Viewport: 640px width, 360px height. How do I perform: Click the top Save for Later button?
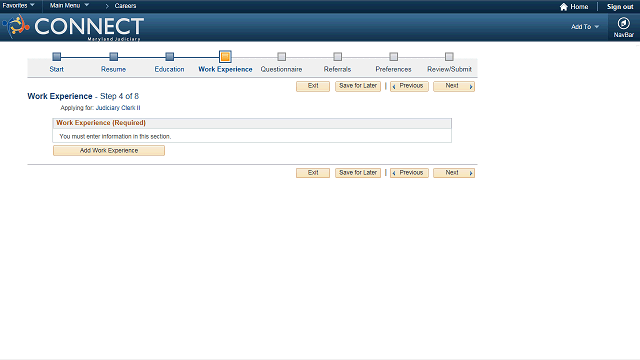click(358, 86)
